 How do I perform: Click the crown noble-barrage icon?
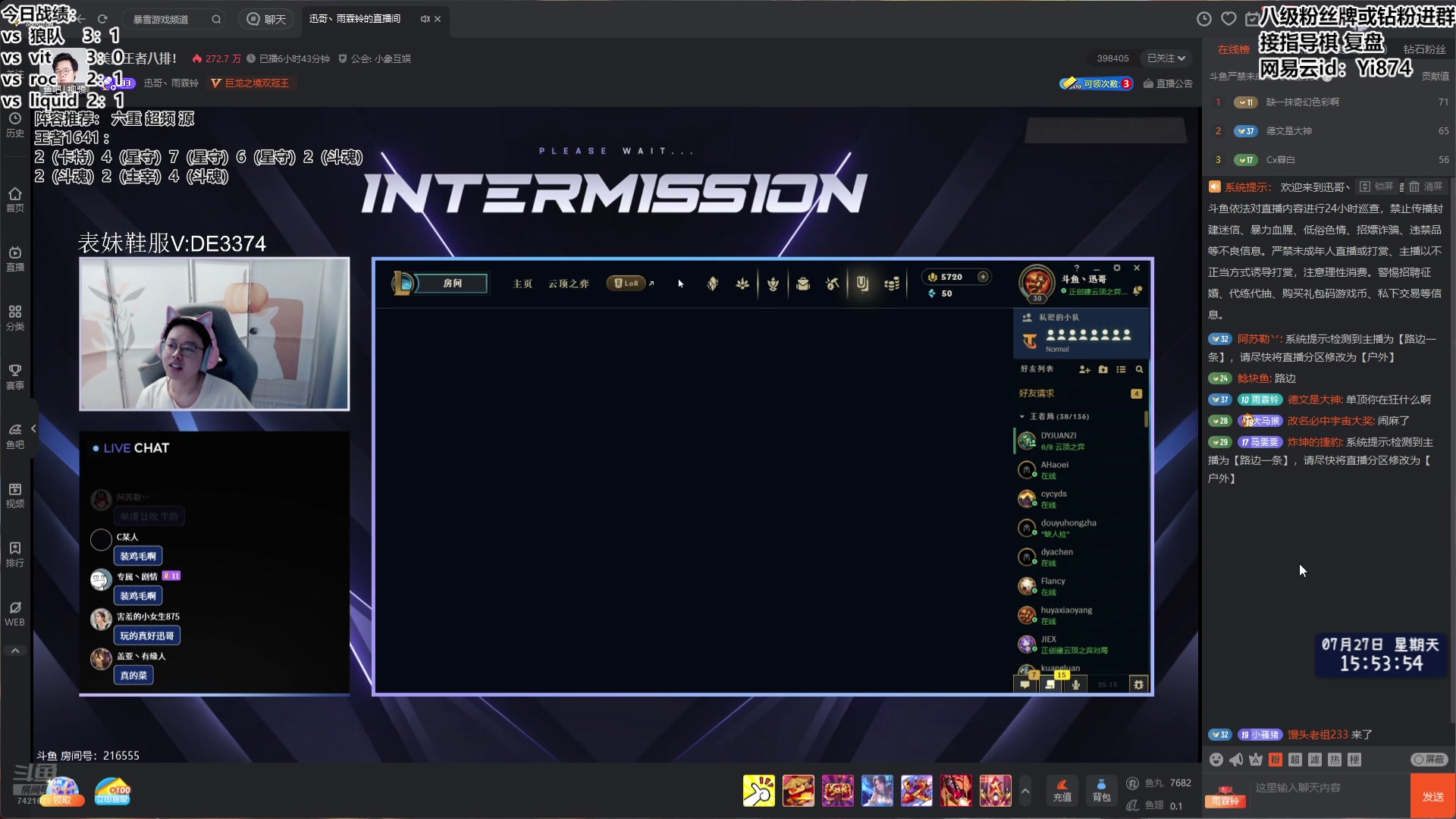[x=1256, y=759]
